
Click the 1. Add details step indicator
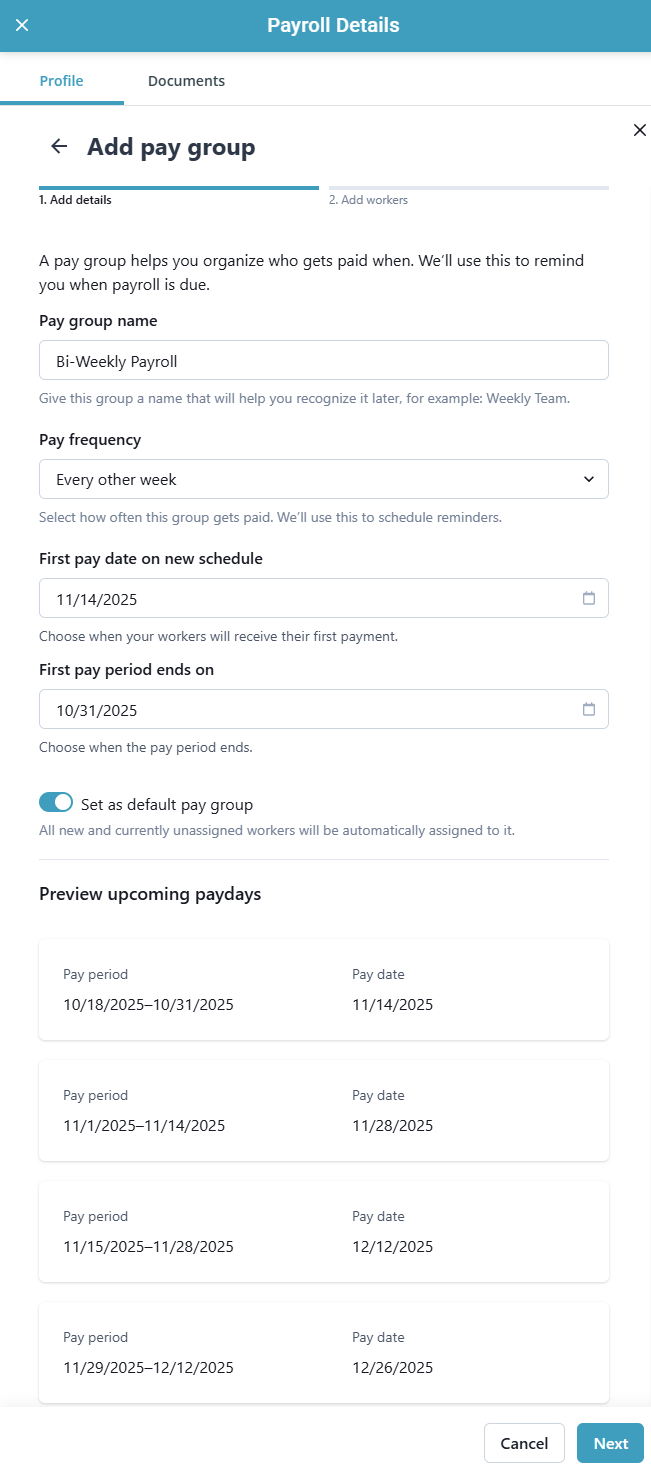click(x=76, y=200)
